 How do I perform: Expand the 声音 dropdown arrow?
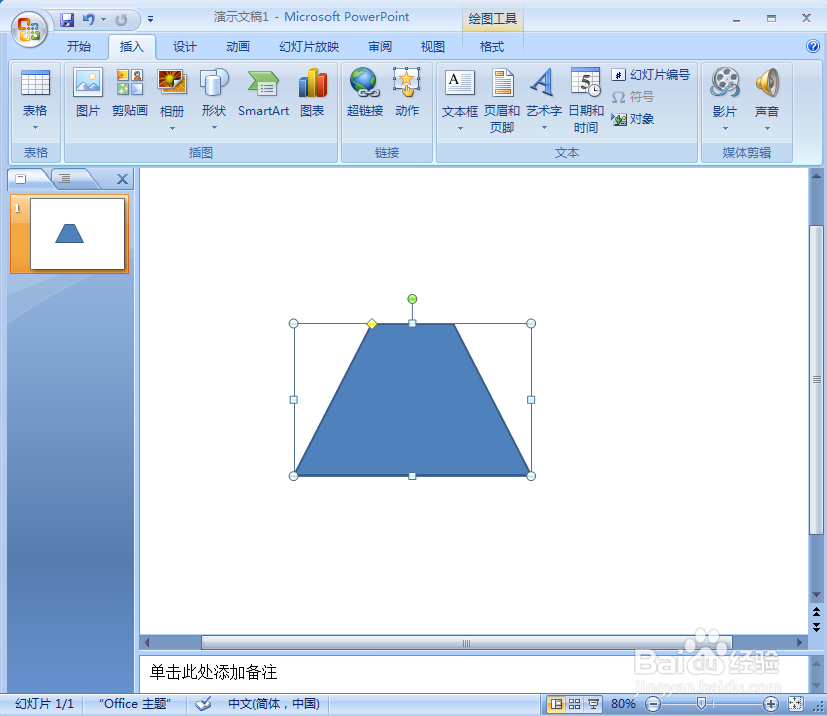tap(767, 128)
